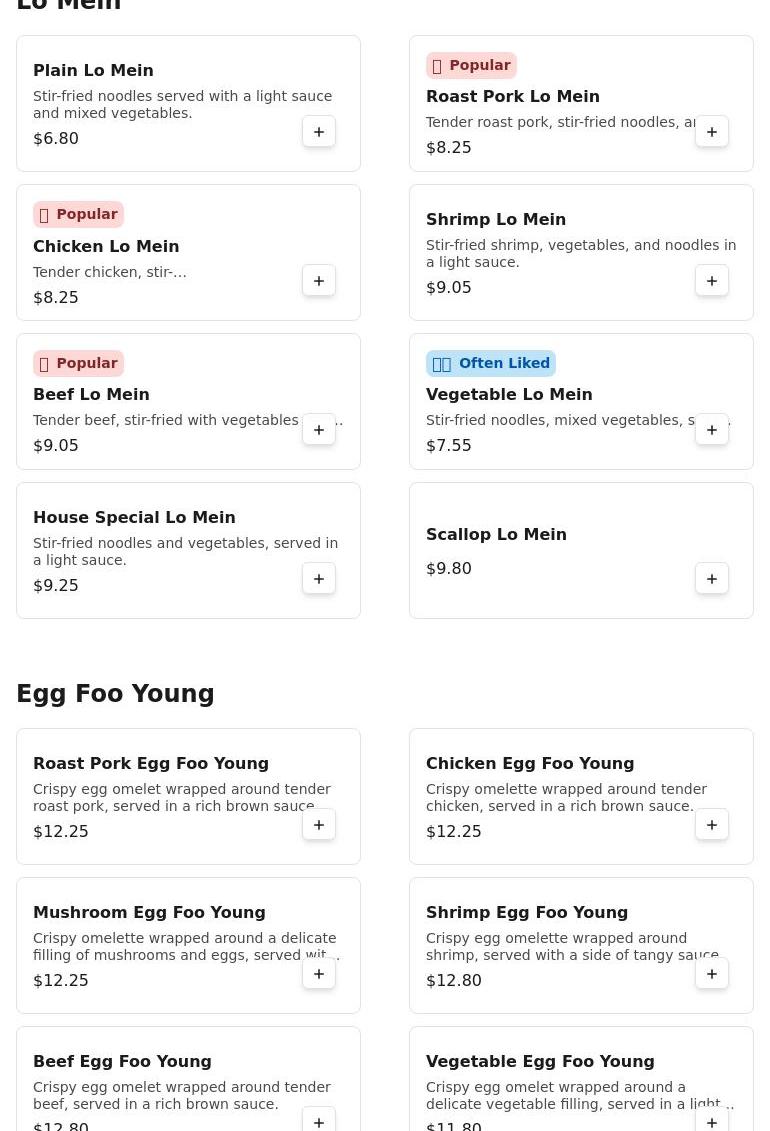Add Vegetable Lo Mein to order
The width and height of the screenshot is (770, 1131).
[x=712, y=430]
